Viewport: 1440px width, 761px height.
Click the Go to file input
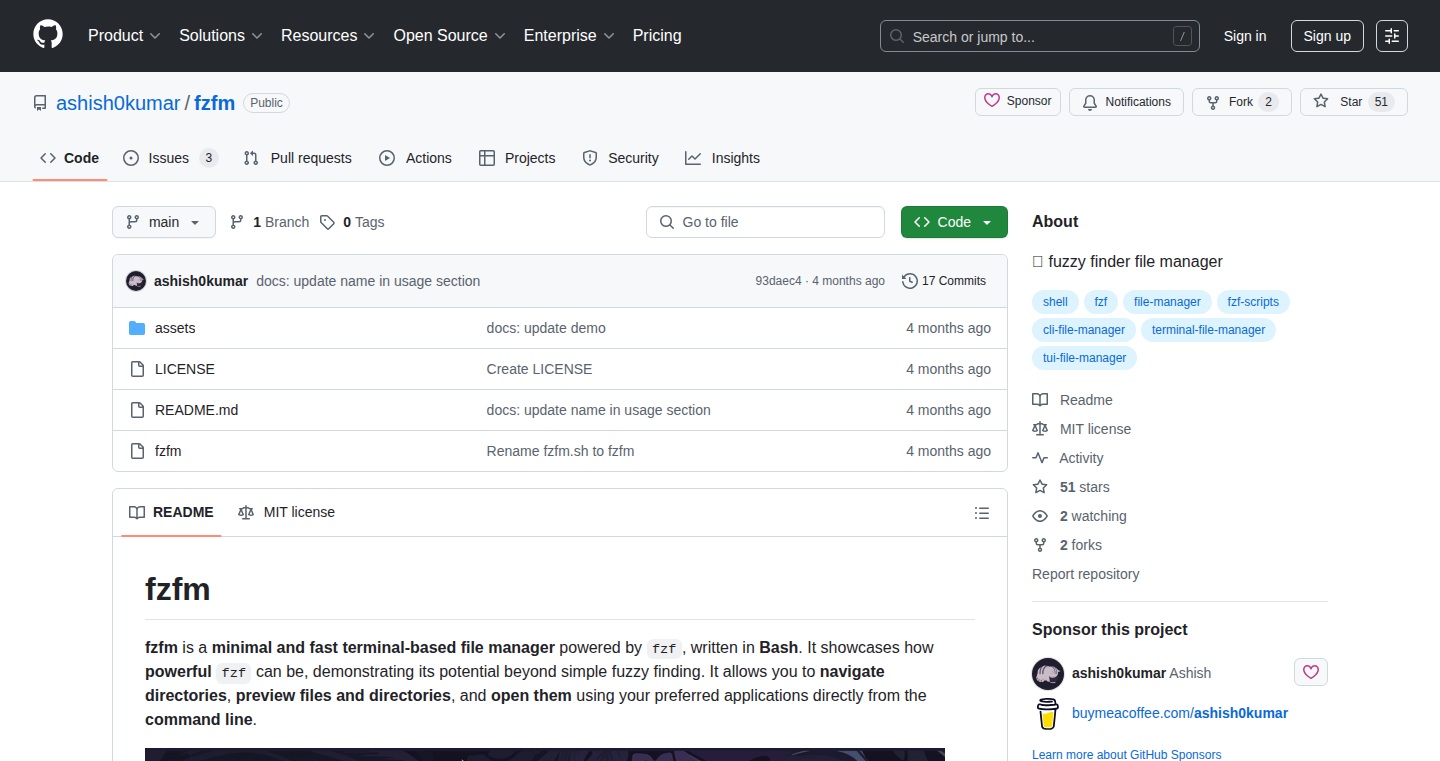[x=765, y=222]
